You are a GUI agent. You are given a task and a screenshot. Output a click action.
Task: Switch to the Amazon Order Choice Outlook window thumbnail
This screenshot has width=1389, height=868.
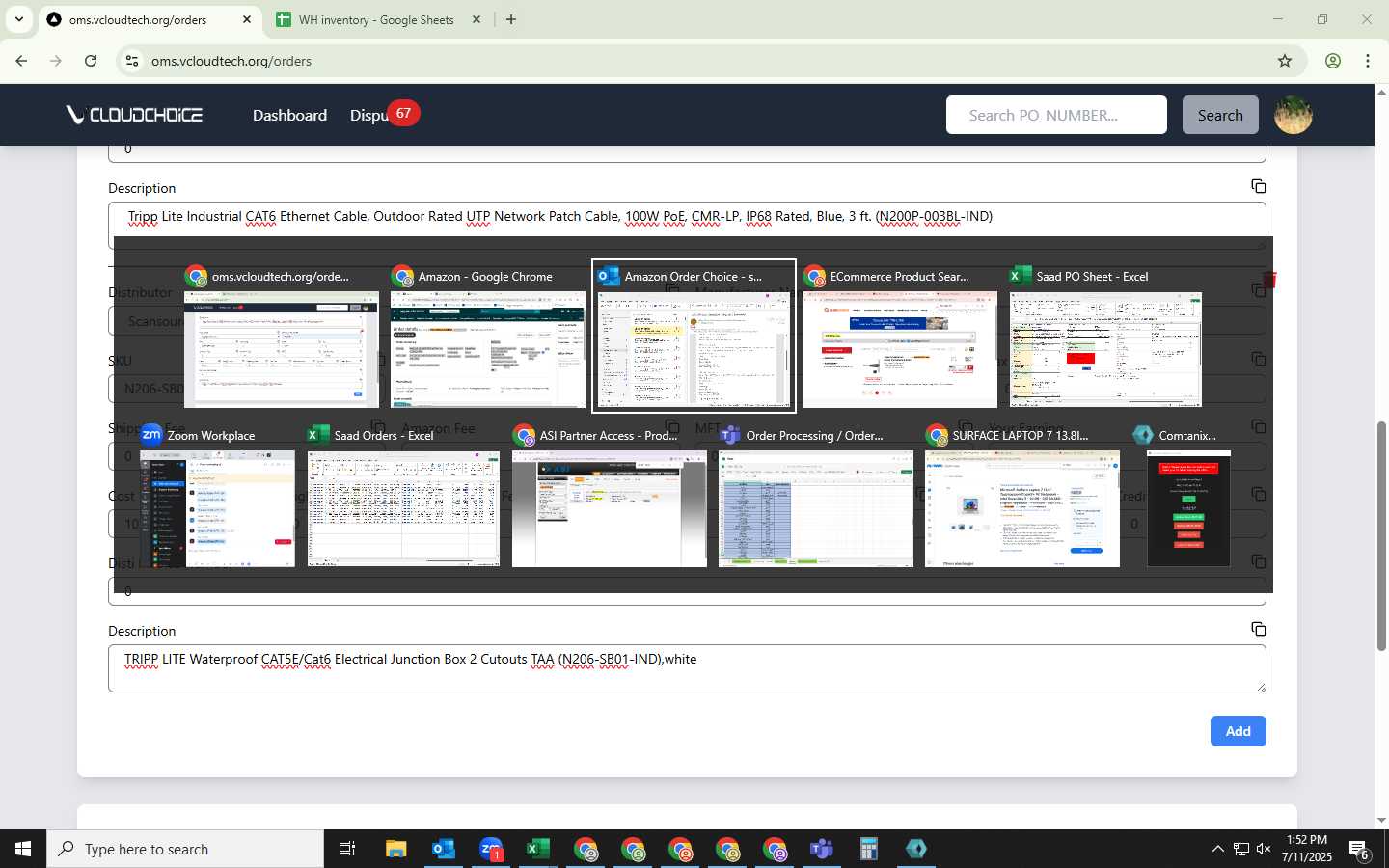coord(694,336)
